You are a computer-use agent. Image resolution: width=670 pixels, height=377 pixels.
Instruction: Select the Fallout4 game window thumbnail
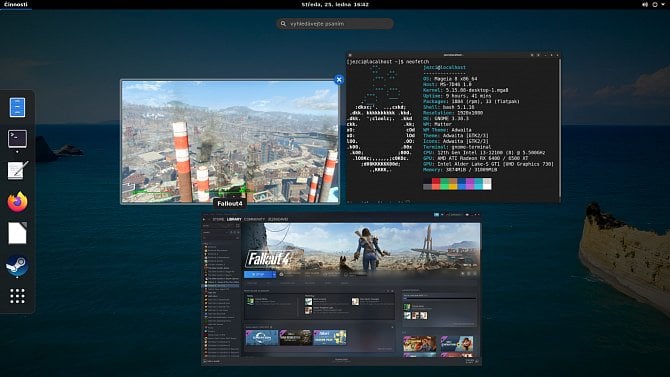tap(230, 141)
